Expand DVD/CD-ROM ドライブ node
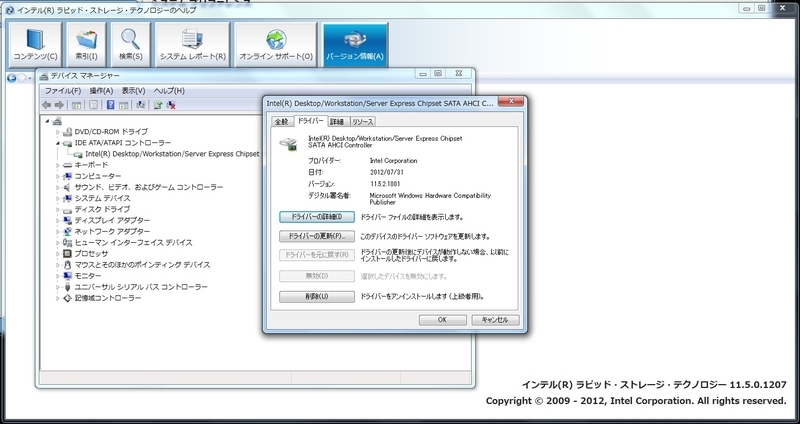The width and height of the screenshot is (800, 424). pyautogui.click(x=58, y=132)
